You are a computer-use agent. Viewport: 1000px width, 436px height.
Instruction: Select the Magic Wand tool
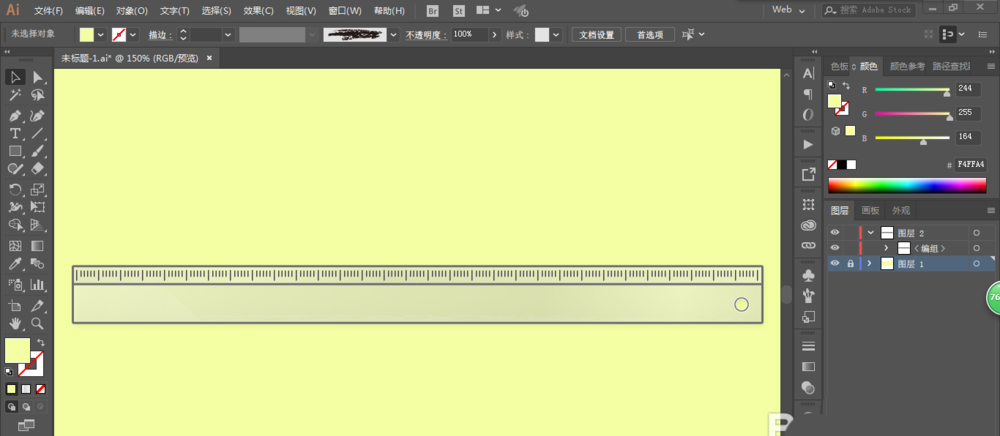tap(15, 96)
